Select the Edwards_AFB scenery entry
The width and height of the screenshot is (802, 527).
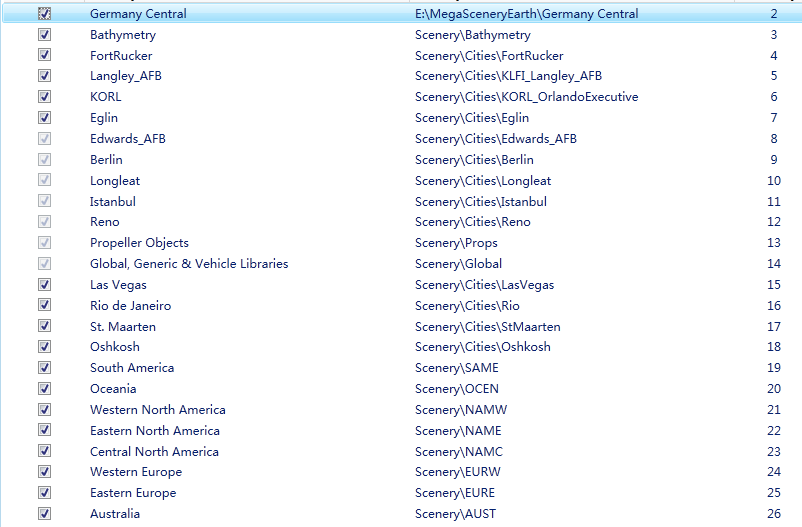[127, 139]
